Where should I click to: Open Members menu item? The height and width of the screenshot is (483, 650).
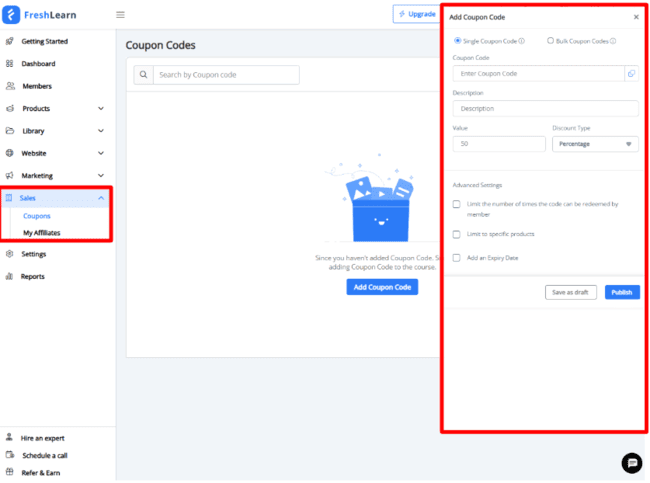(37, 86)
